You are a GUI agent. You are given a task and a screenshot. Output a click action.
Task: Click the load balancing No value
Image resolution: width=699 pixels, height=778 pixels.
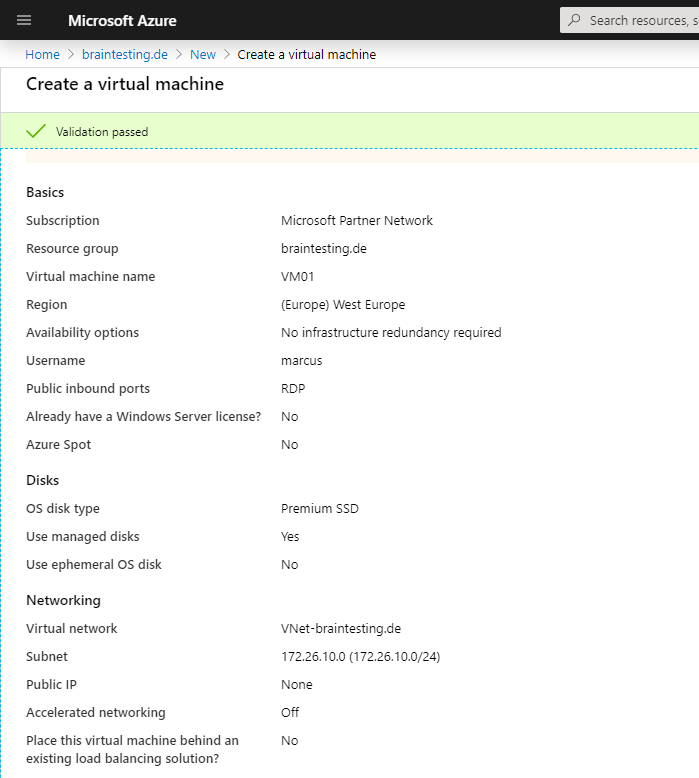[290, 741]
